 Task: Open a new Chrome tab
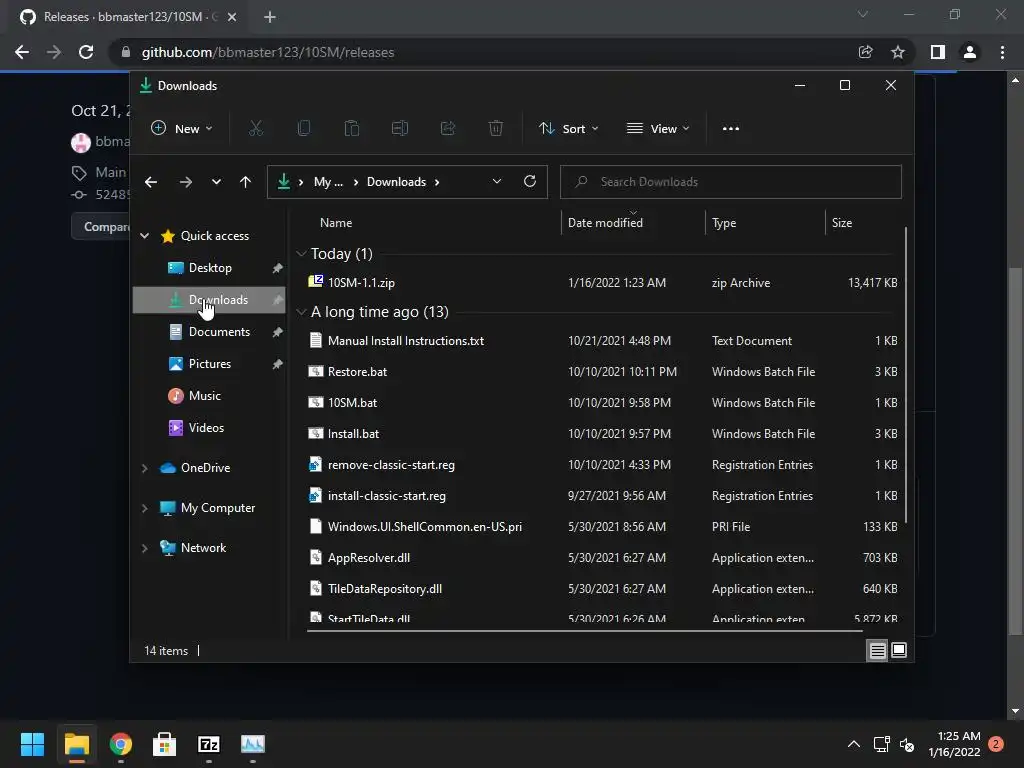270,17
